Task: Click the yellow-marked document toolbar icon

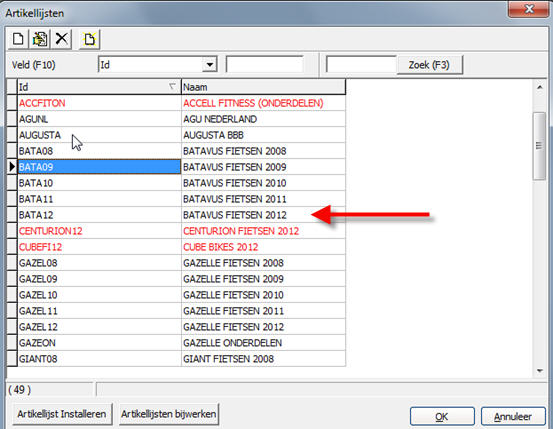Action: click(89, 39)
